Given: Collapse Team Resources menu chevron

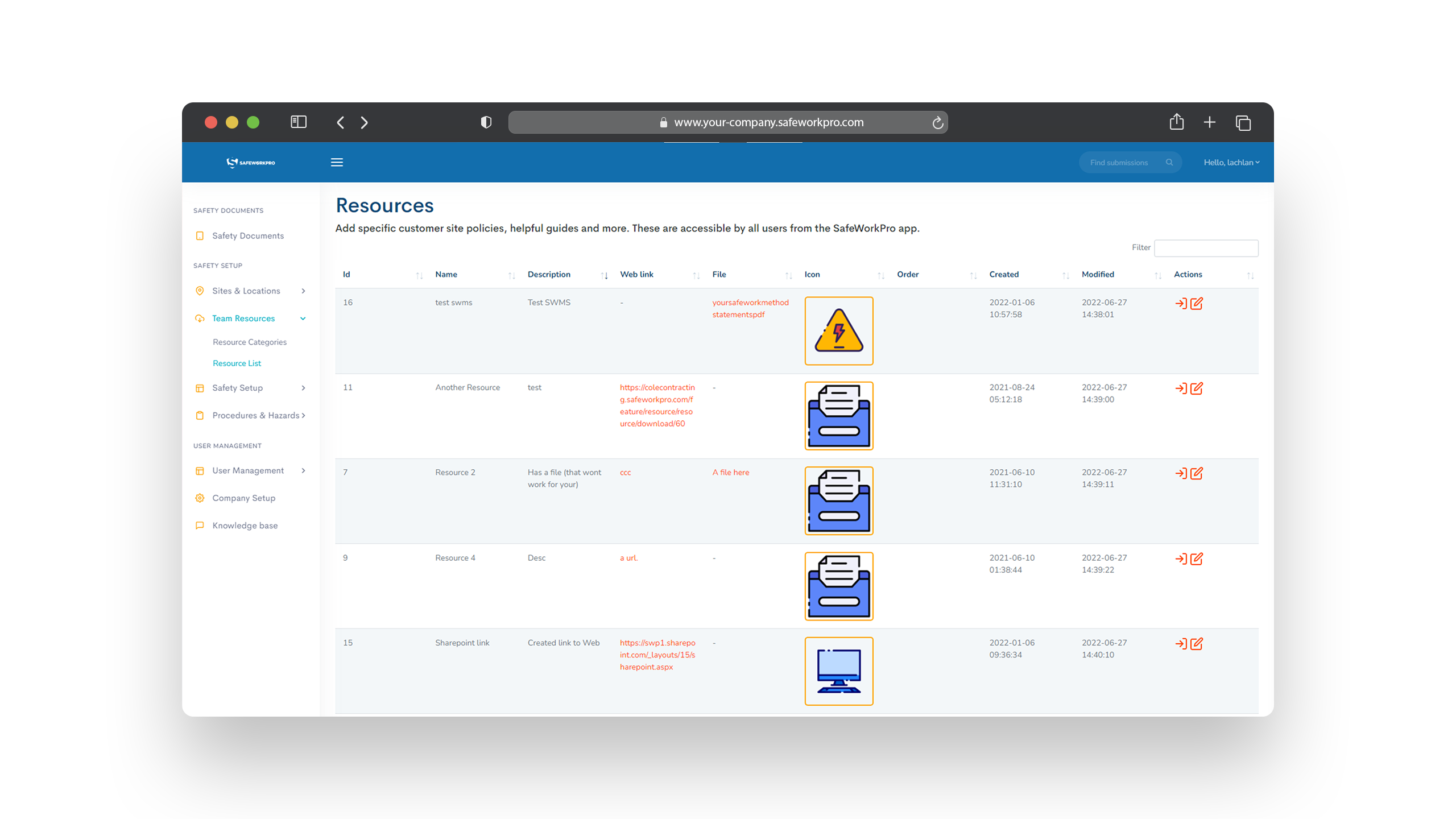Looking at the screenshot, I should (x=303, y=318).
